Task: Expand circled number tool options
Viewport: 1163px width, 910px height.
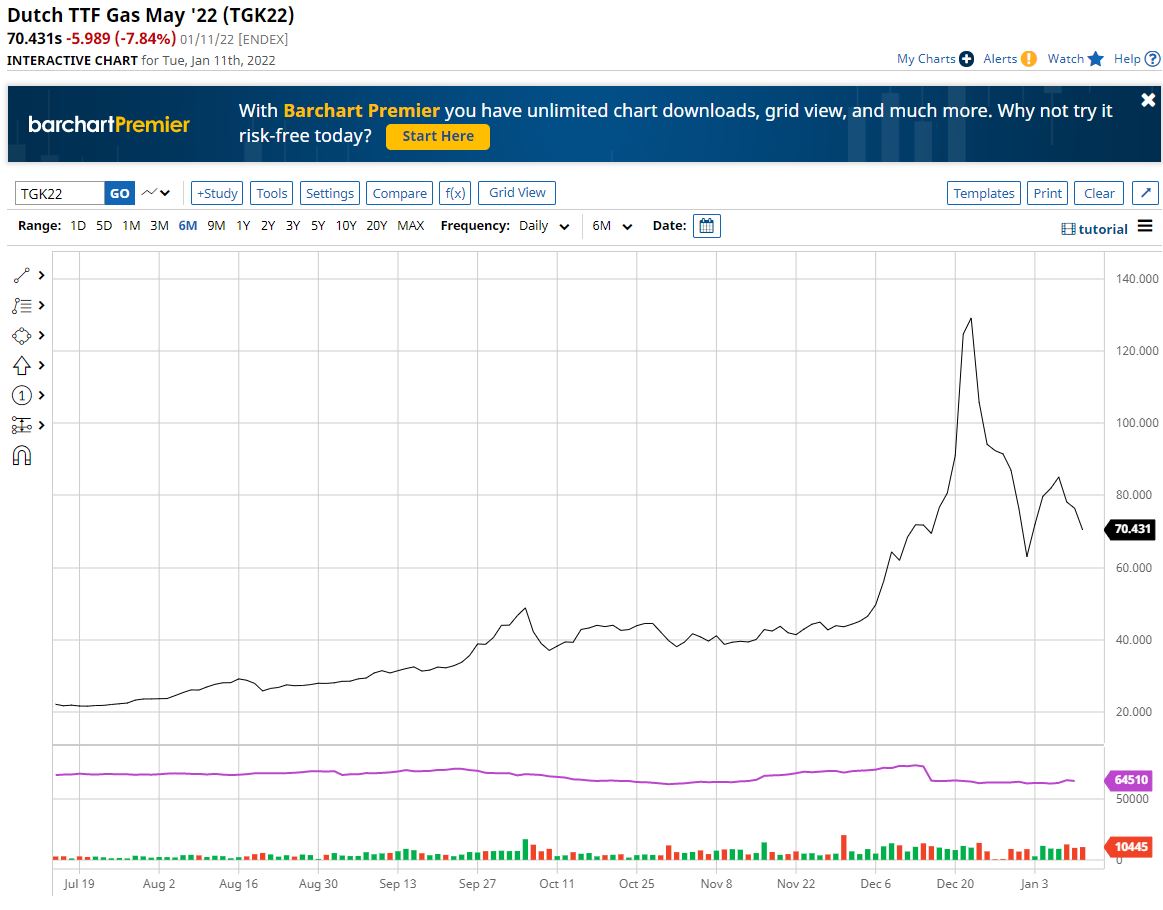Action: click(42, 395)
